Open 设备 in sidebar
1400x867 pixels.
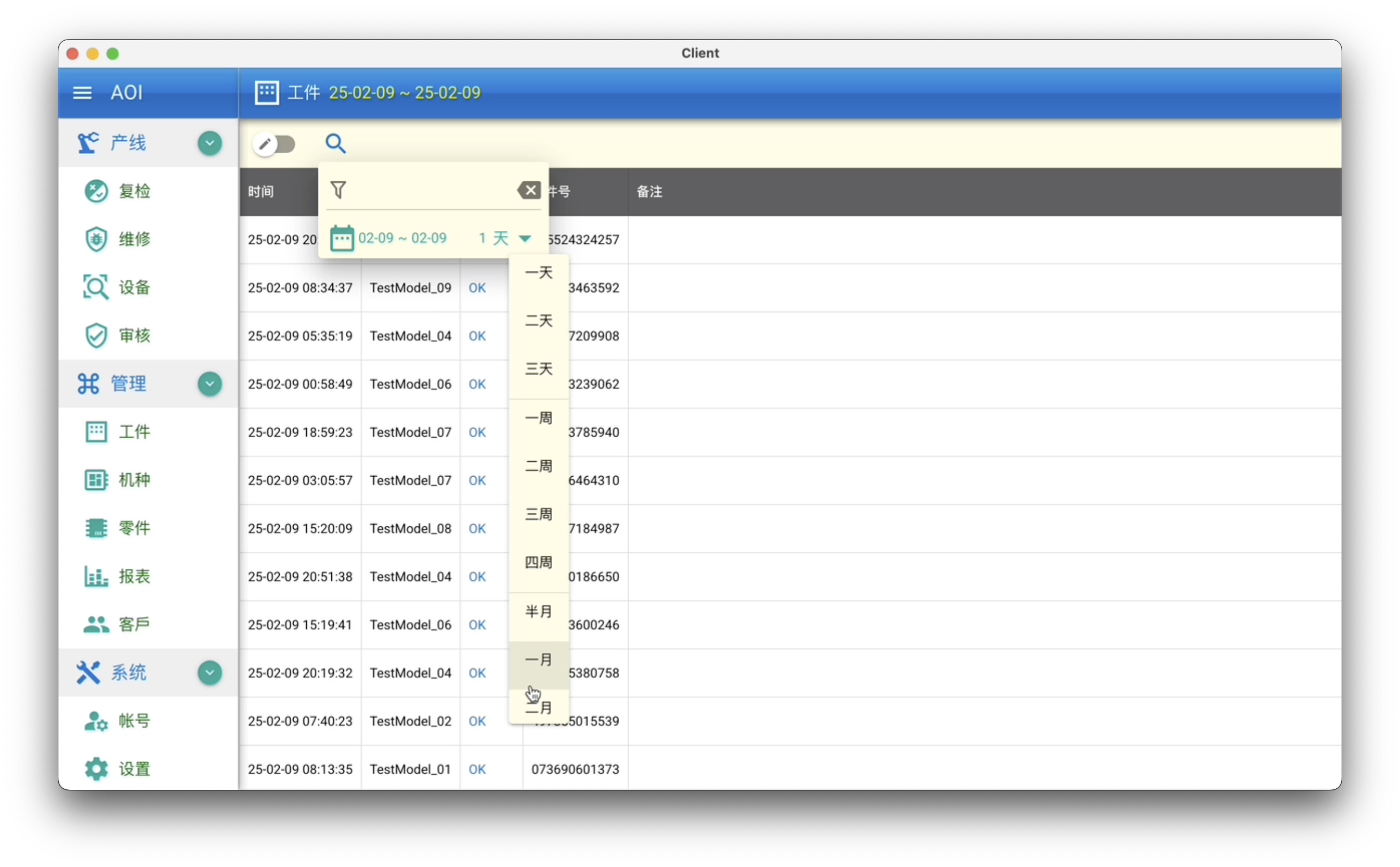134,287
